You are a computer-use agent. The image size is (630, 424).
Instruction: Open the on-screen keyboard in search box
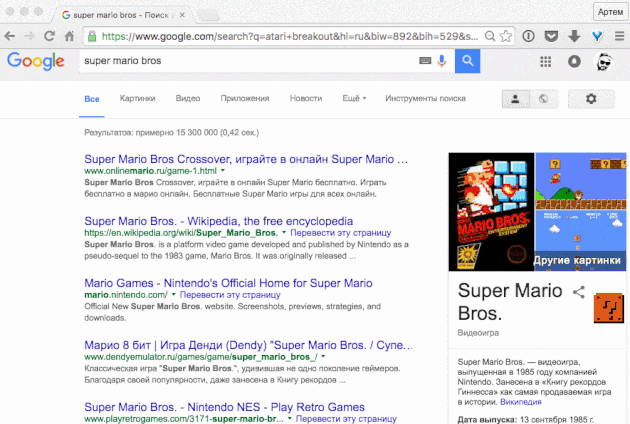425,61
